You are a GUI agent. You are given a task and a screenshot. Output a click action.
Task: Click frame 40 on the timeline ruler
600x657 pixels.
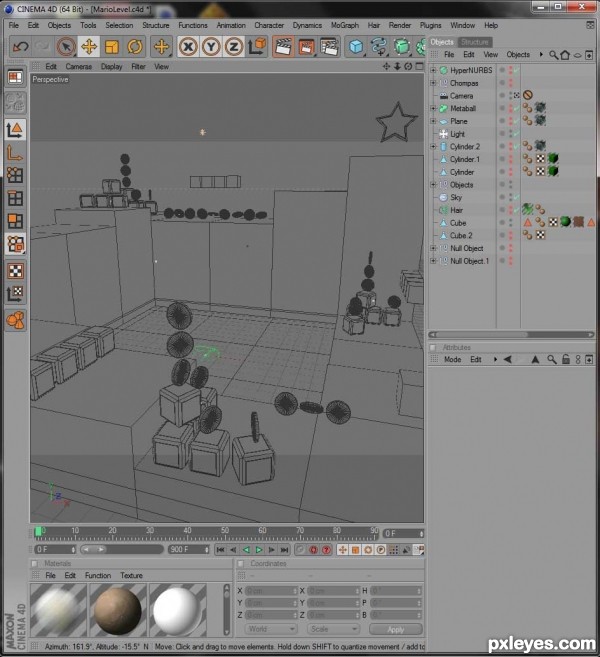point(187,533)
